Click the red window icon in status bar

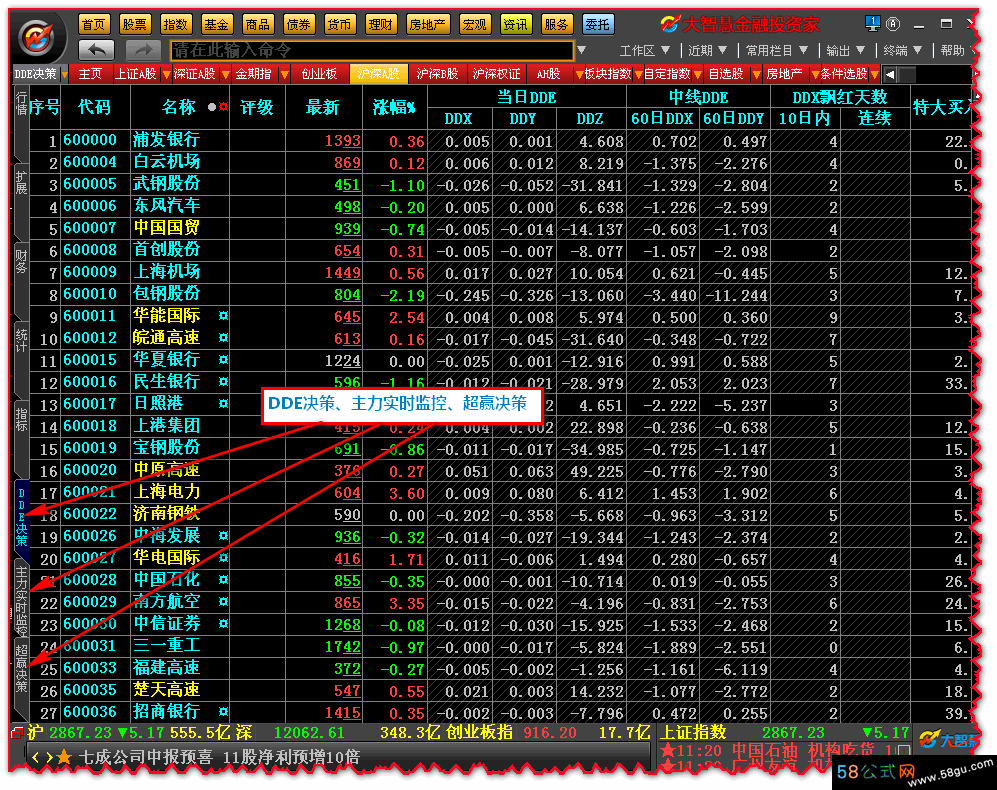[17, 733]
